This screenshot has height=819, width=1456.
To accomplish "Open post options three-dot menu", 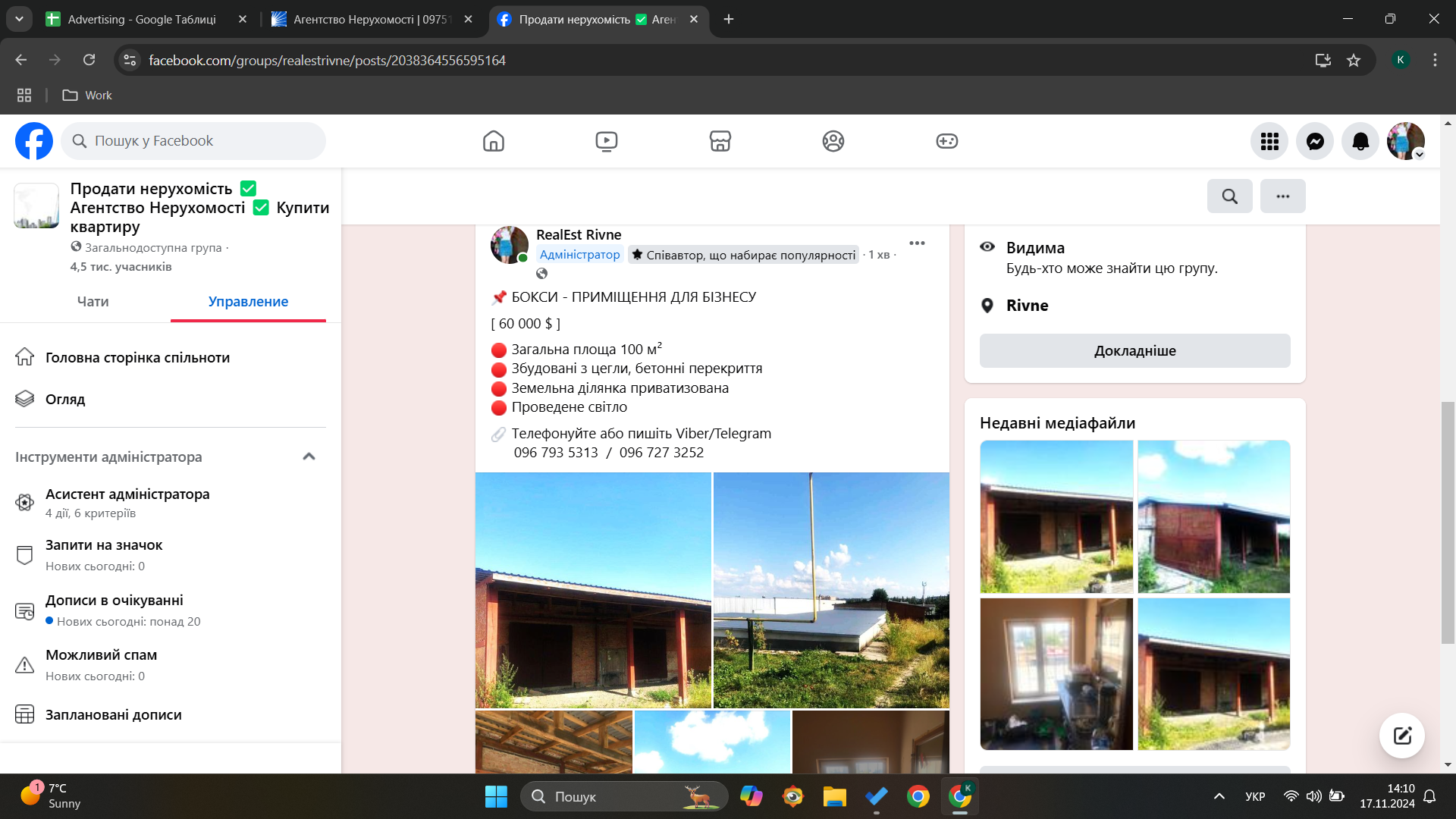I will point(917,243).
